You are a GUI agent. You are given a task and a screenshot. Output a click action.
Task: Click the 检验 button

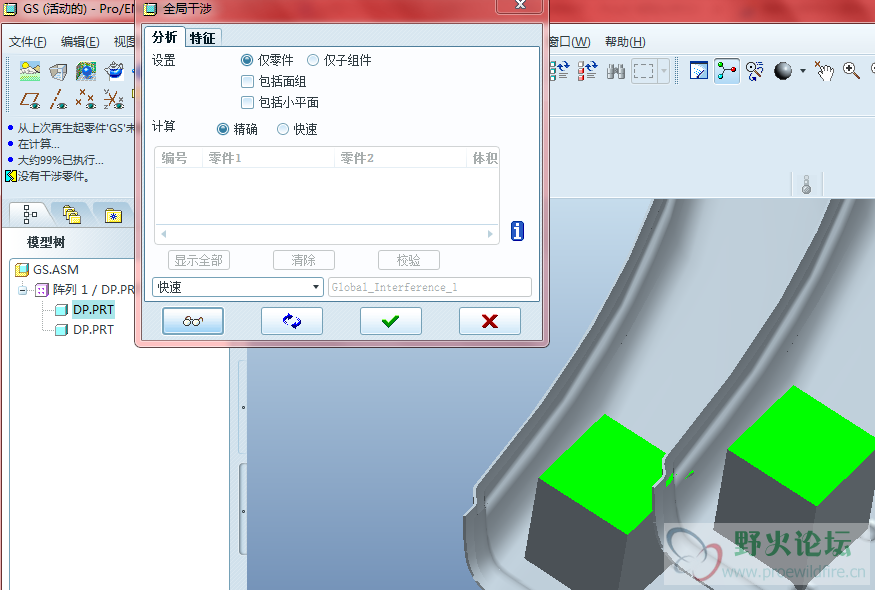[x=408, y=260]
